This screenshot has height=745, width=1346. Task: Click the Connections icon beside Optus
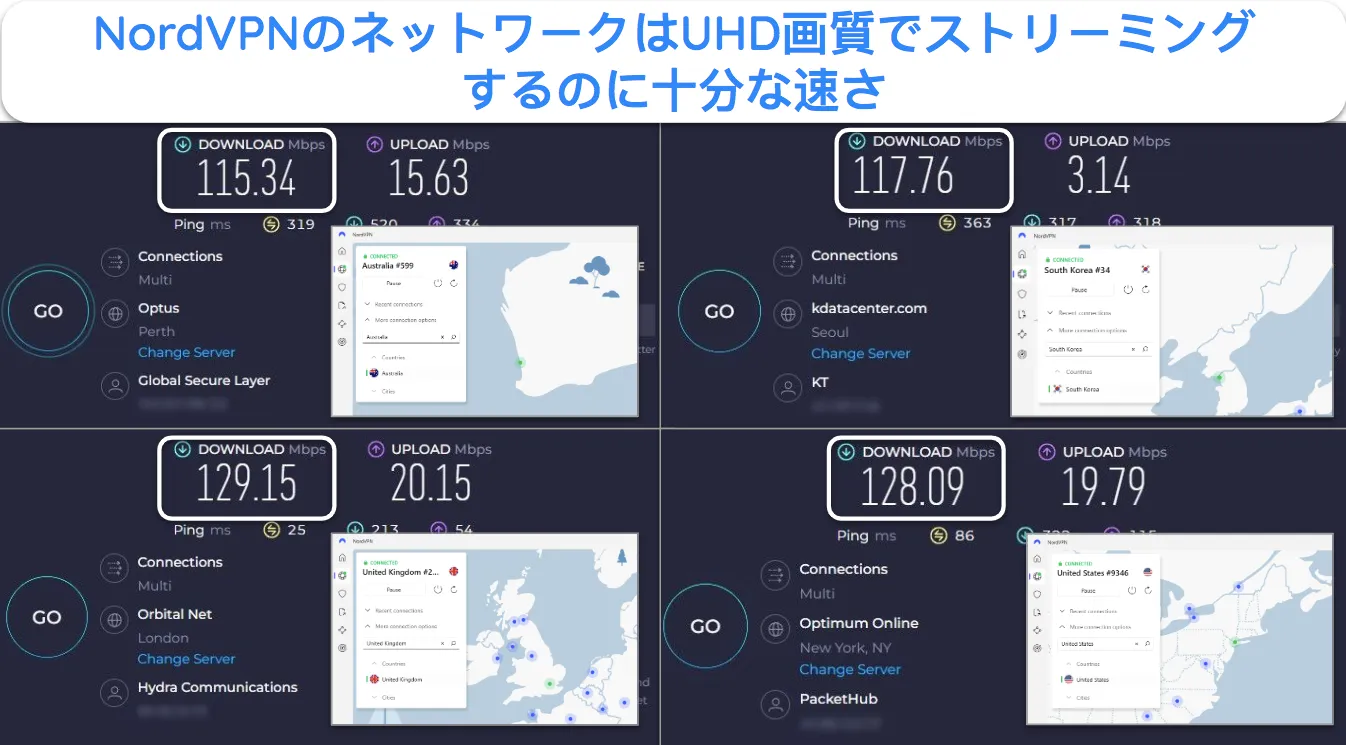pyautogui.click(x=115, y=263)
